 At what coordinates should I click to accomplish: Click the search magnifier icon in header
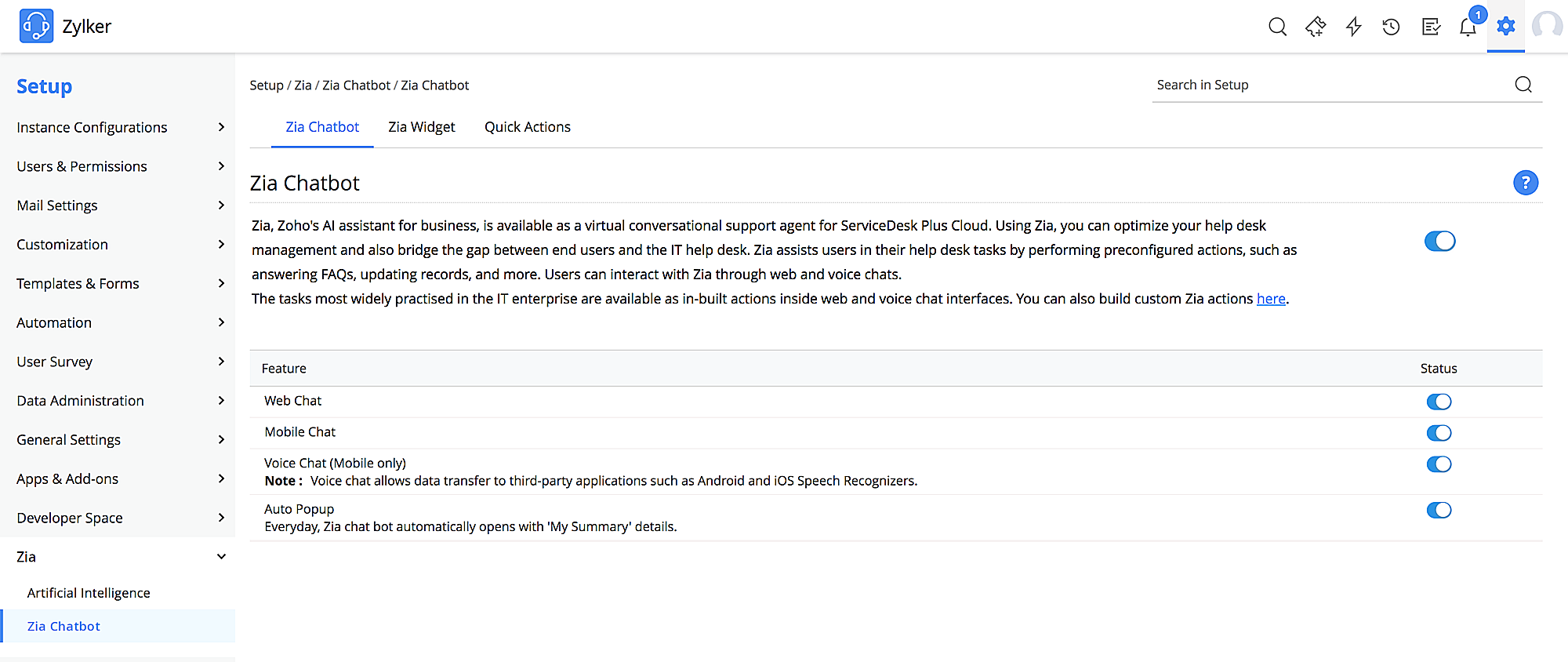pyautogui.click(x=1277, y=27)
